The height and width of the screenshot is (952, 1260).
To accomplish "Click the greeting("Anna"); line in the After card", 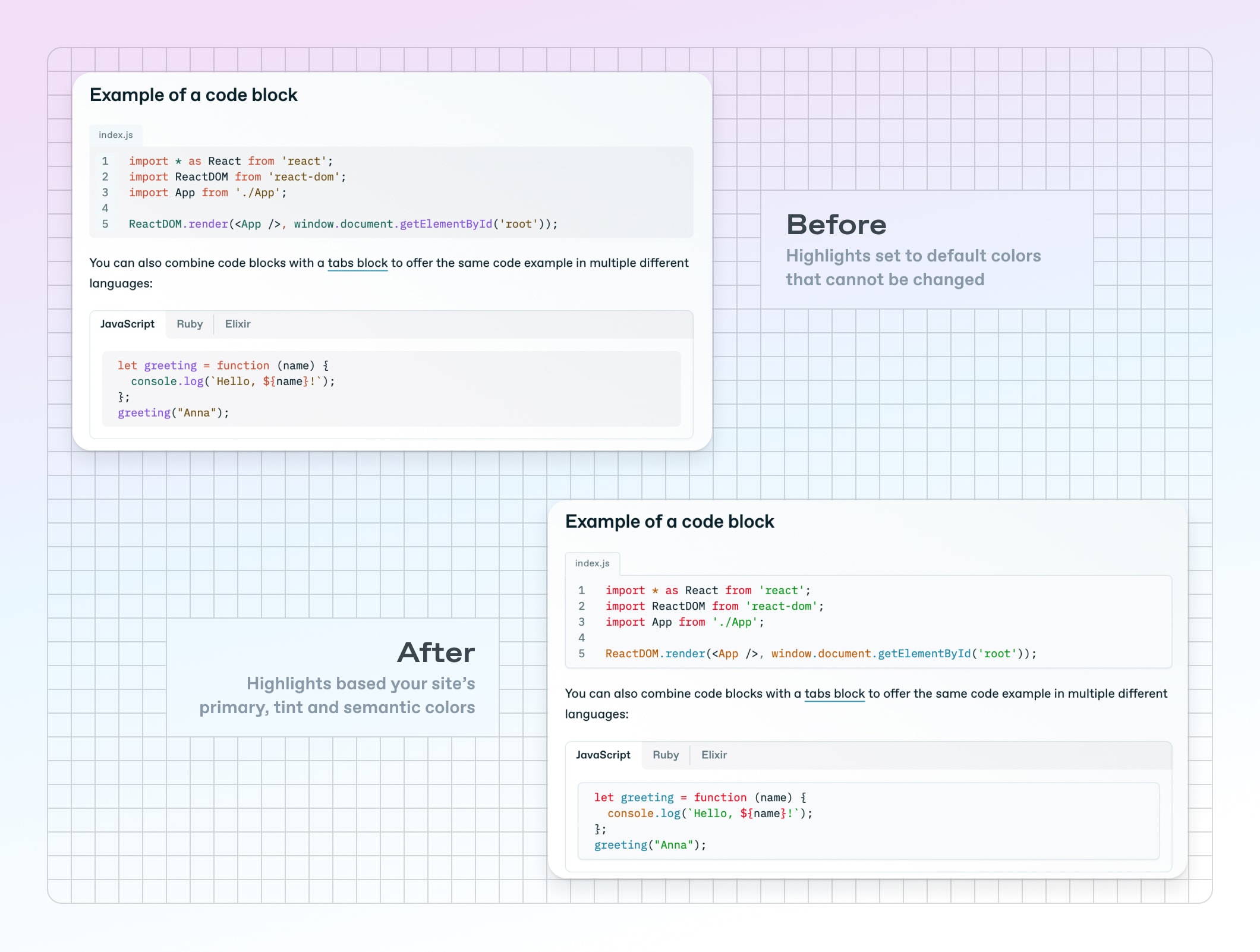I will coord(650,845).
